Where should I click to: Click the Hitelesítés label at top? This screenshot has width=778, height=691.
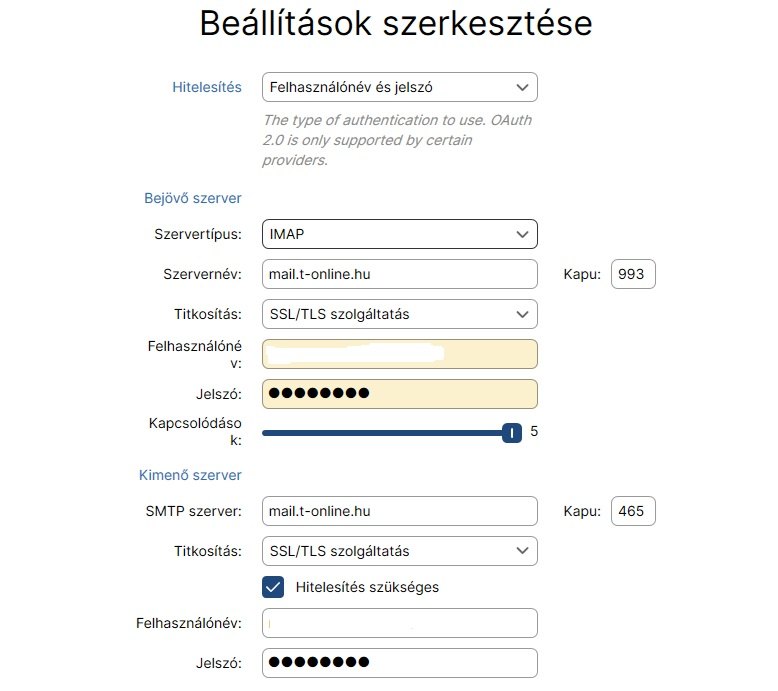coord(207,87)
